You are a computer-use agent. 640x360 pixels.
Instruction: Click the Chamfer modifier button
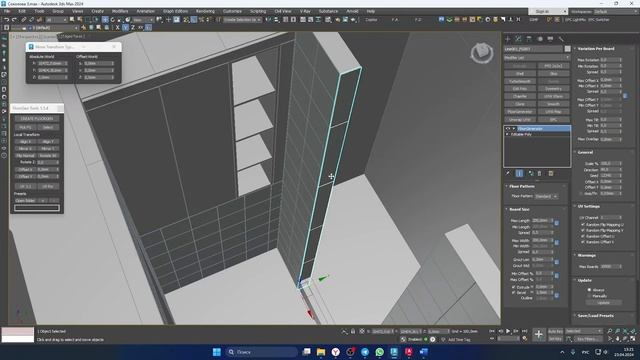(520, 96)
